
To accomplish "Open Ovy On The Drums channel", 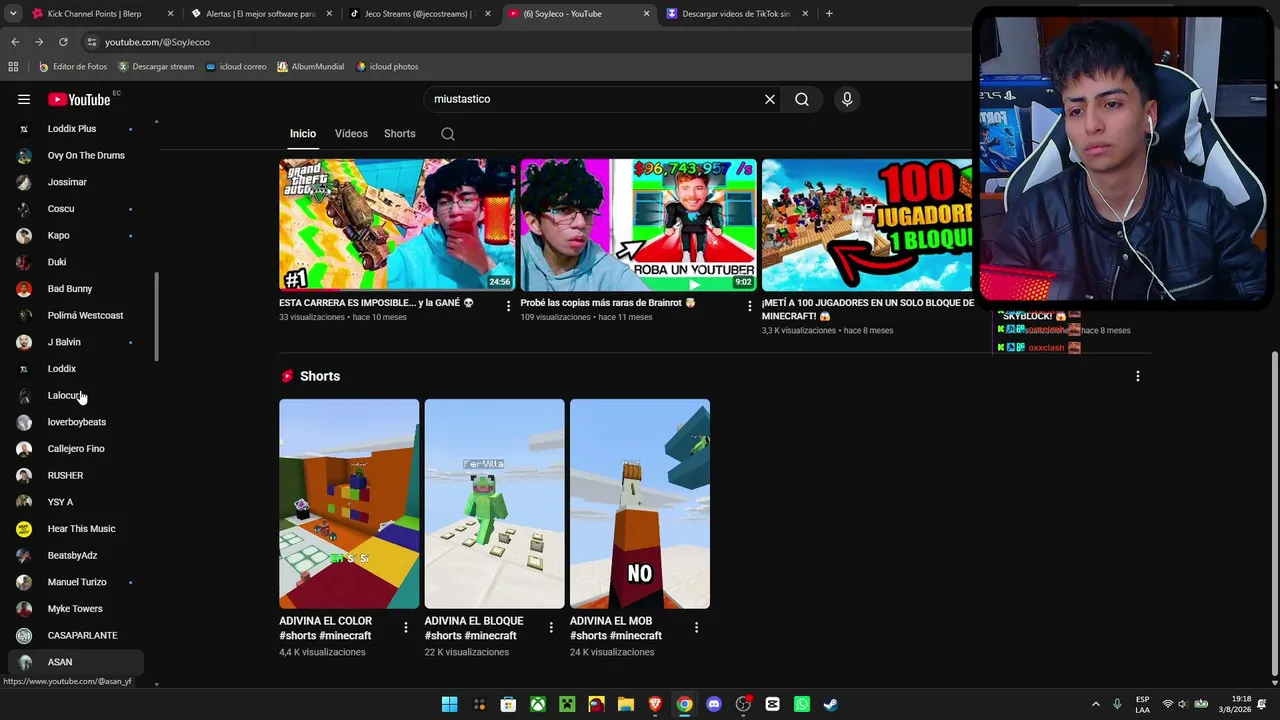I will 76,156.
